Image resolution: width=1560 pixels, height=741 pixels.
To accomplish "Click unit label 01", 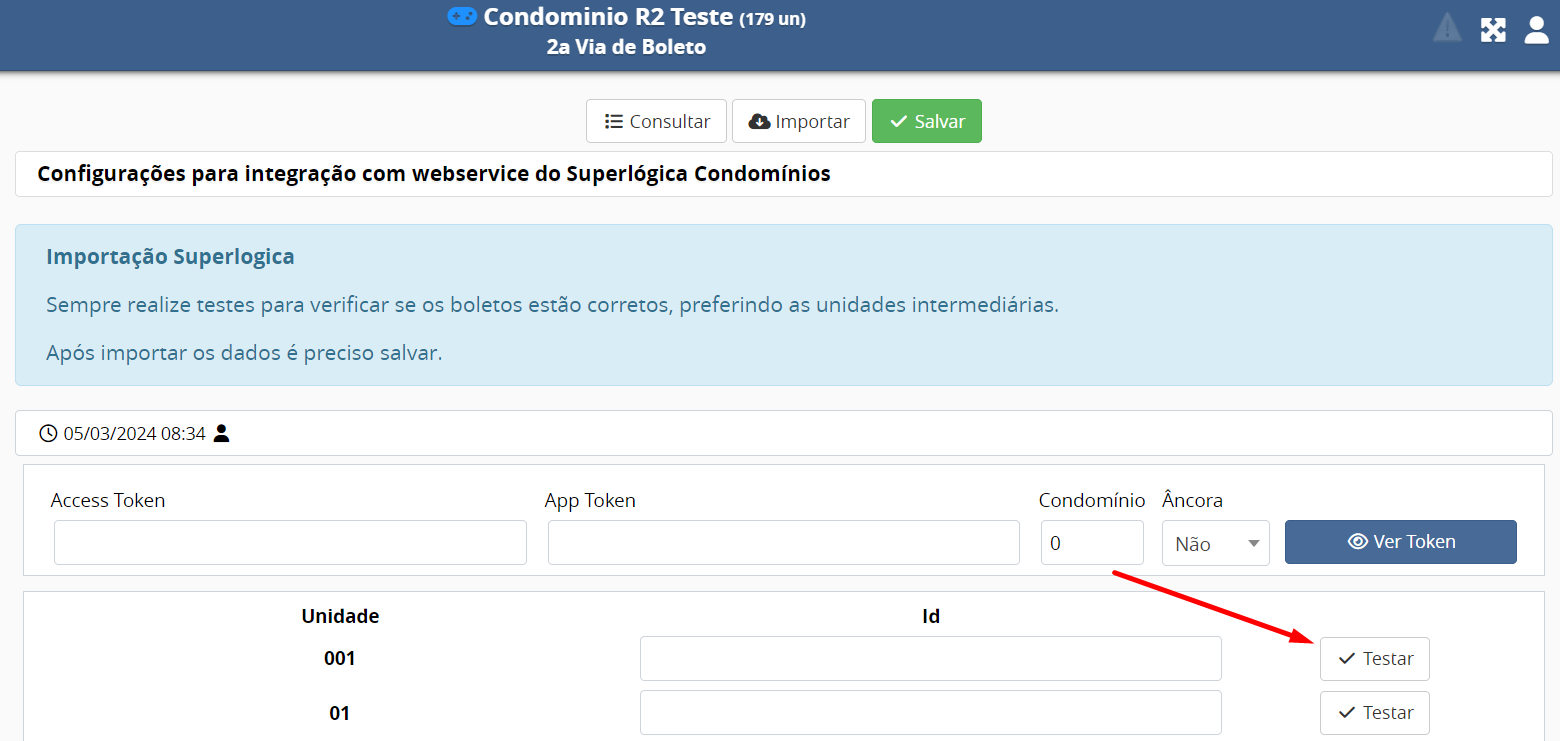I will pos(340,713).
